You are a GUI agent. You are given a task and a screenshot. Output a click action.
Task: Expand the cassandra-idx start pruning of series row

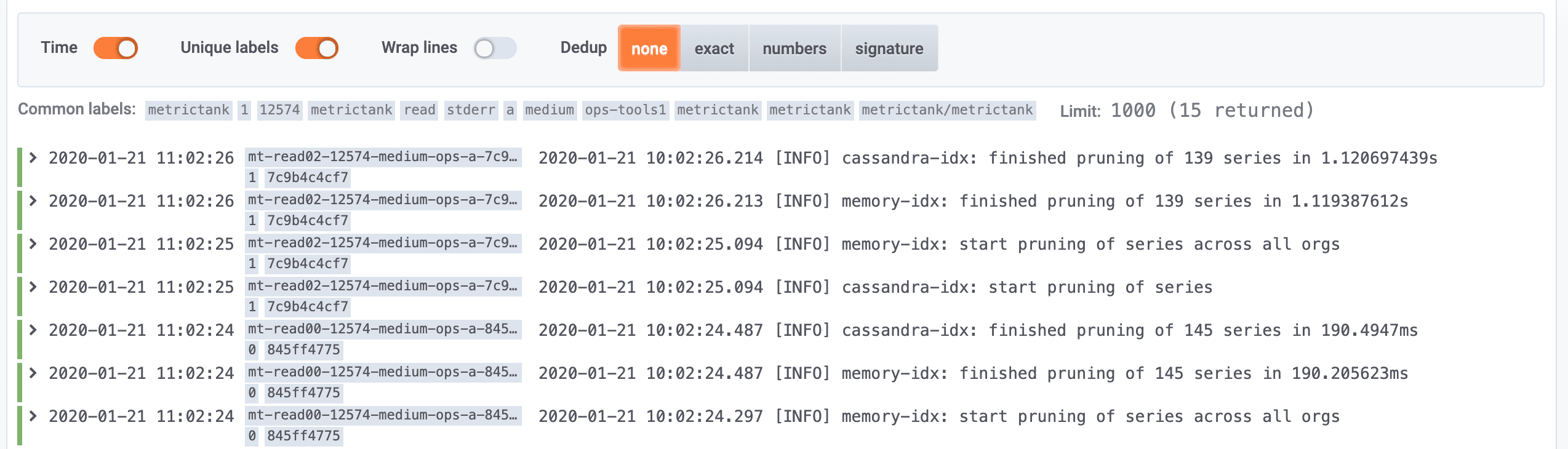pyautogui.click(x=33, y=287)
